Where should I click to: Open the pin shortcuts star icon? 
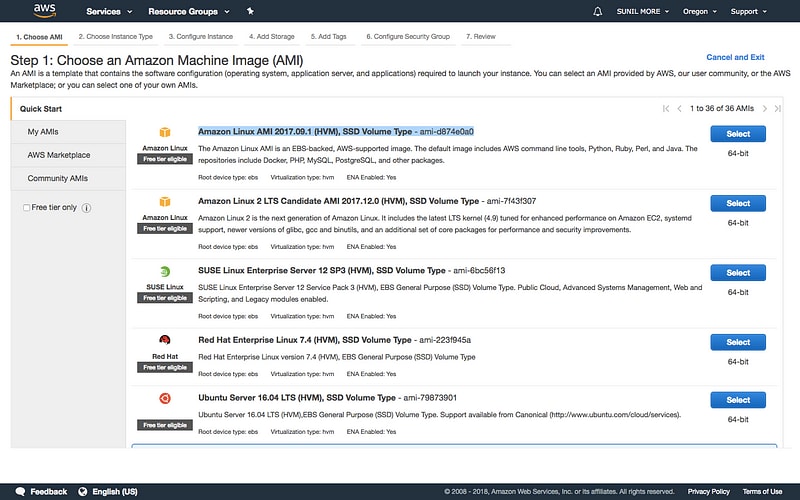[250, 11]
